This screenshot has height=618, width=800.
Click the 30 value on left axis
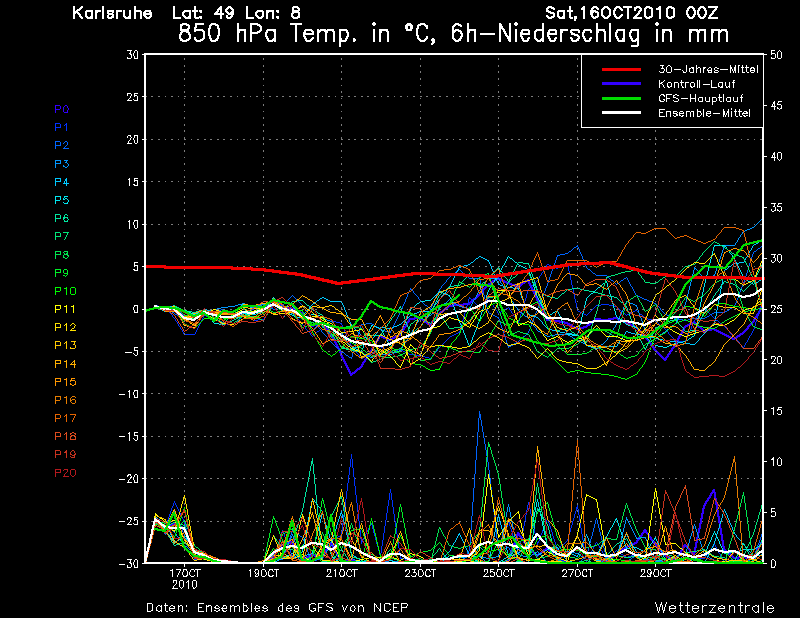pyautogui.click(x=133, y=54)
